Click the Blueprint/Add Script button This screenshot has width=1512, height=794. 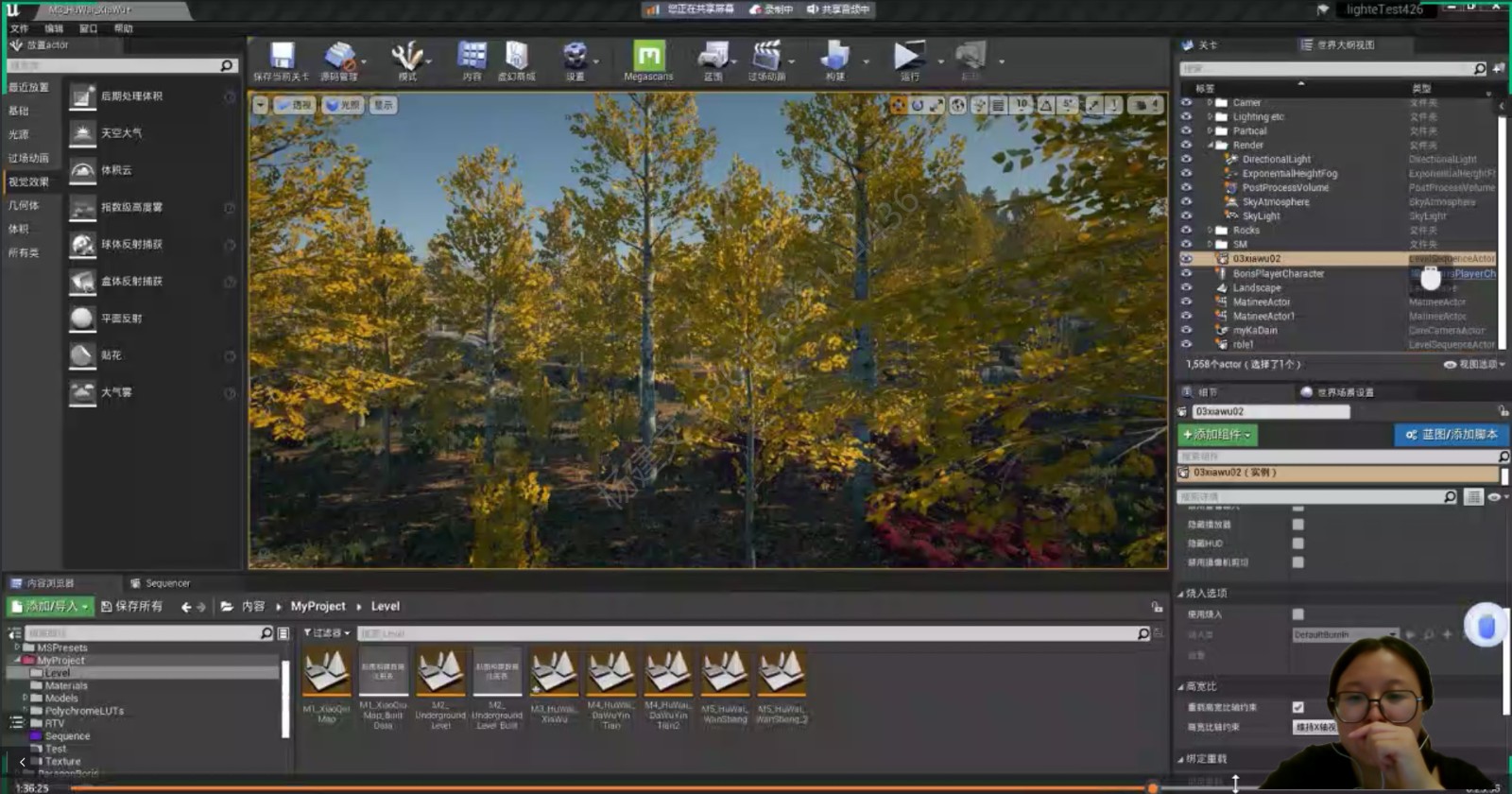tap(1451, 435)
